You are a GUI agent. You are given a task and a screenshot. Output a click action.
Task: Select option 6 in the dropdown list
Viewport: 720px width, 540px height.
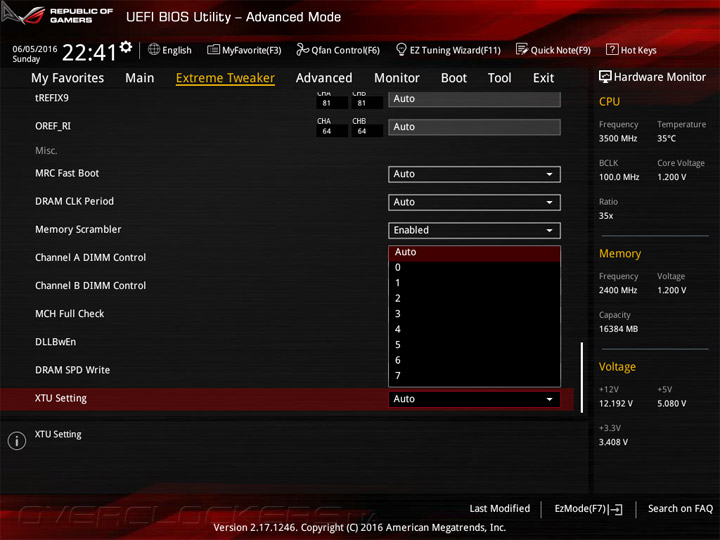474,360
